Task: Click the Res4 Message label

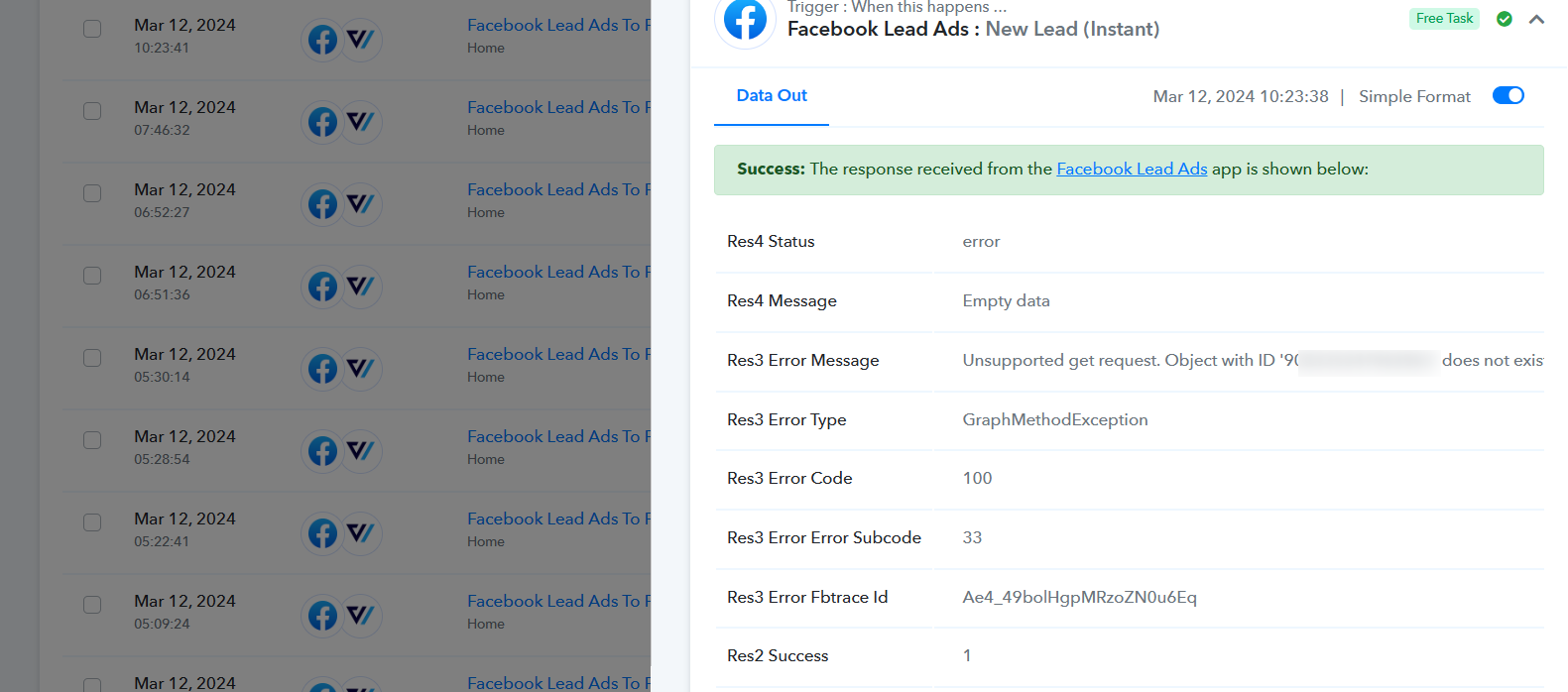Action: (x=782, y=301)
